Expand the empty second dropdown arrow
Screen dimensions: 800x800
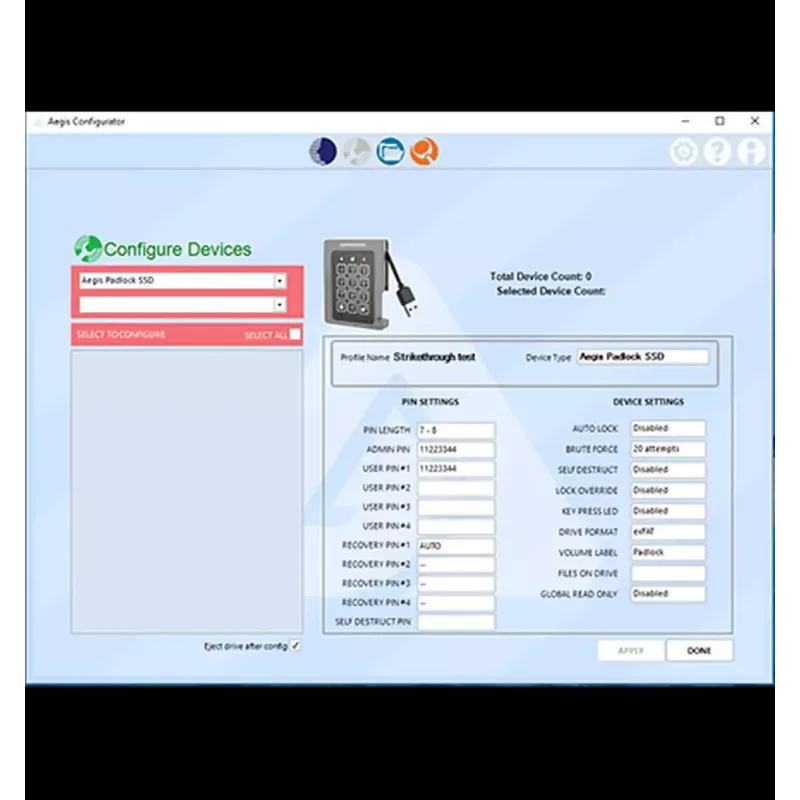click(280, 305)
